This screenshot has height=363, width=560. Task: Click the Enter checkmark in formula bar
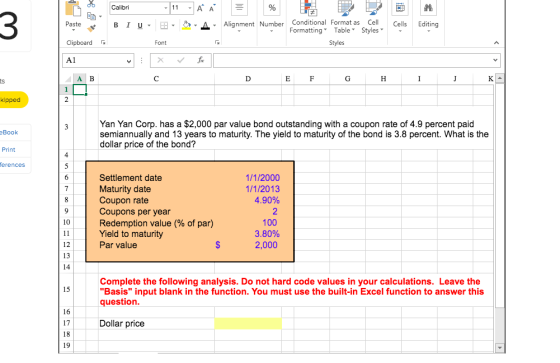pyautogui.click(x=181, y=60)
